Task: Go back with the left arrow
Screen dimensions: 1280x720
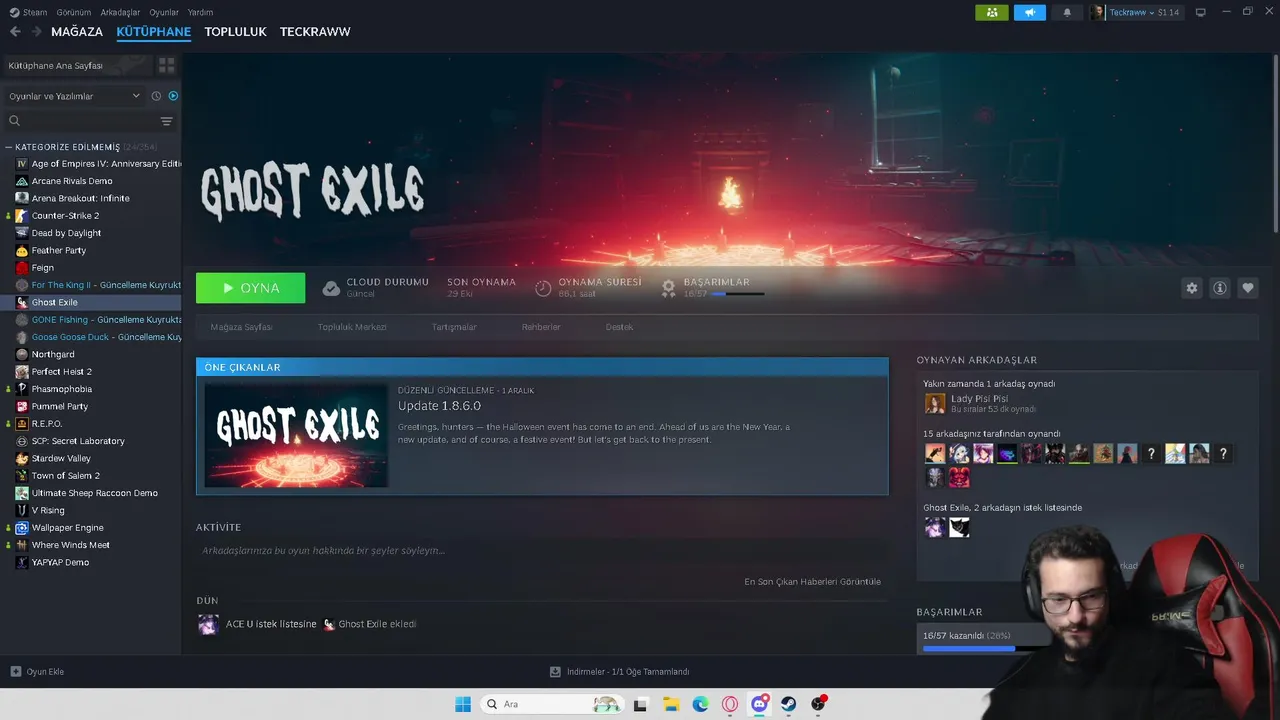Action: [15, 31]
